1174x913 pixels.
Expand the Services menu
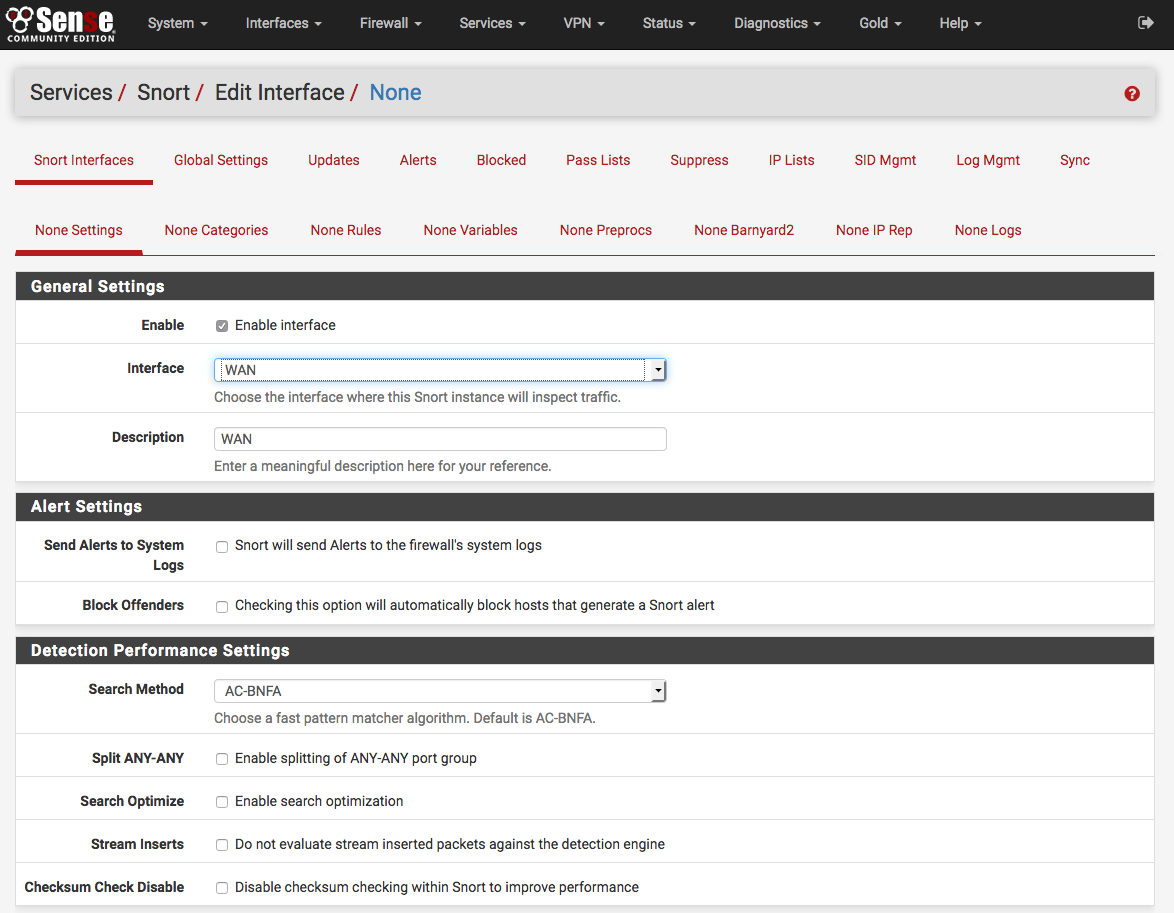click(492, 23)
